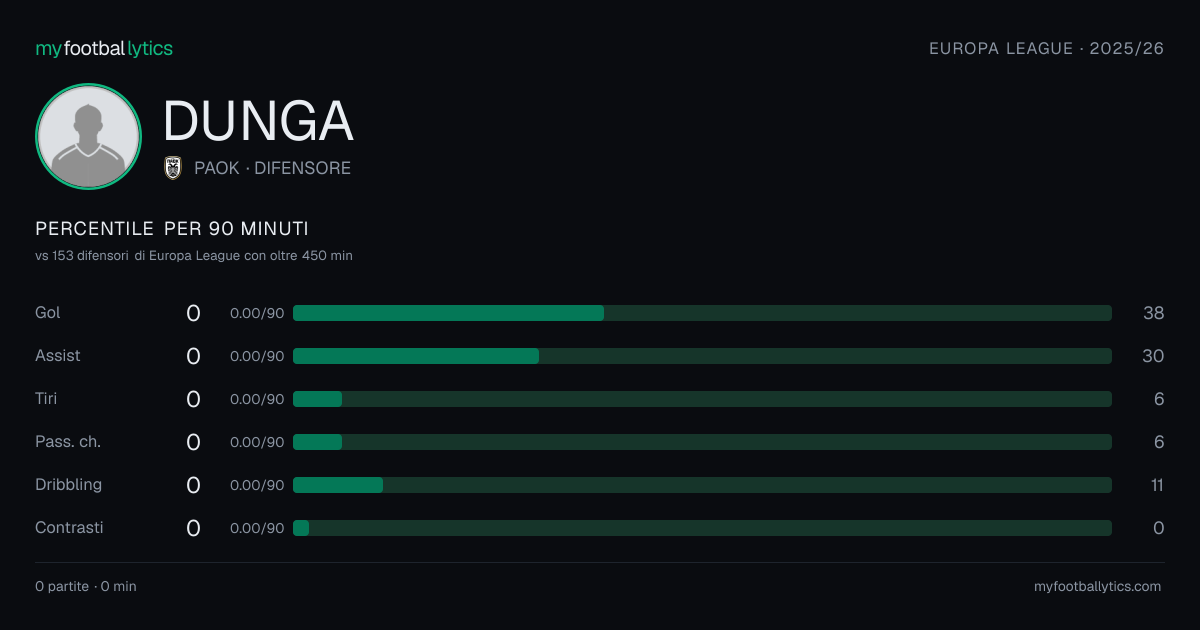Screen dimensions: 1200x630
Task: Click the 0 partite · 0 min text
Action: pyautogui.click(x=86, y=586)
